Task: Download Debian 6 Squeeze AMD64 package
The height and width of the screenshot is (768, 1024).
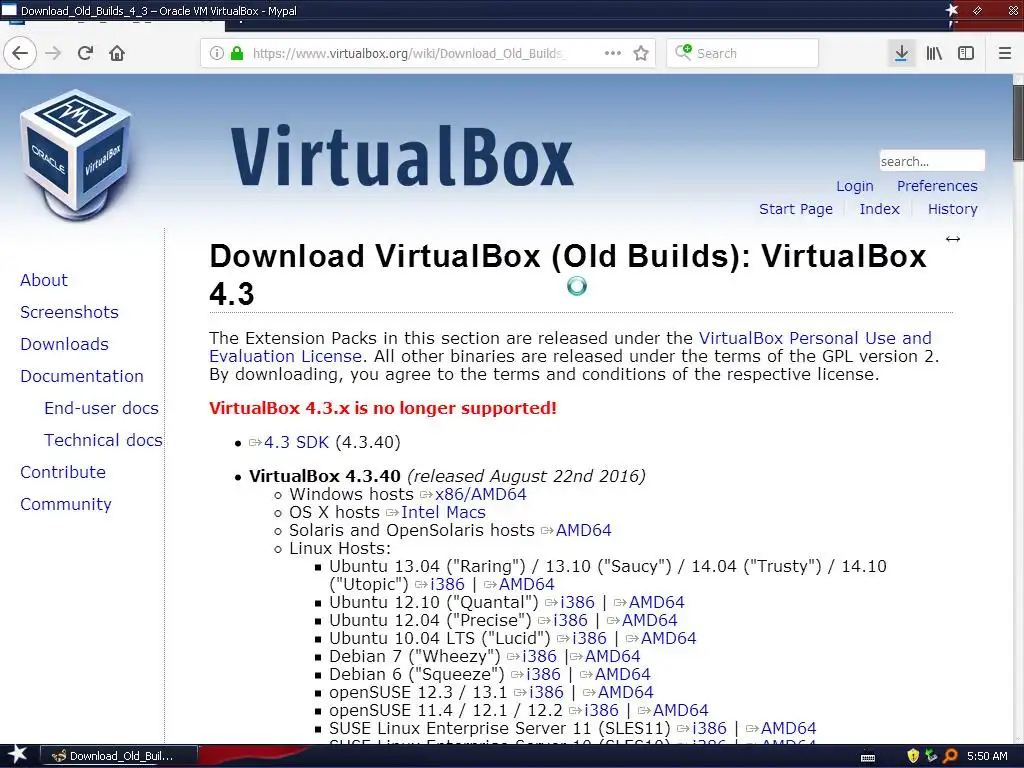Action: (x=622, y=675)
